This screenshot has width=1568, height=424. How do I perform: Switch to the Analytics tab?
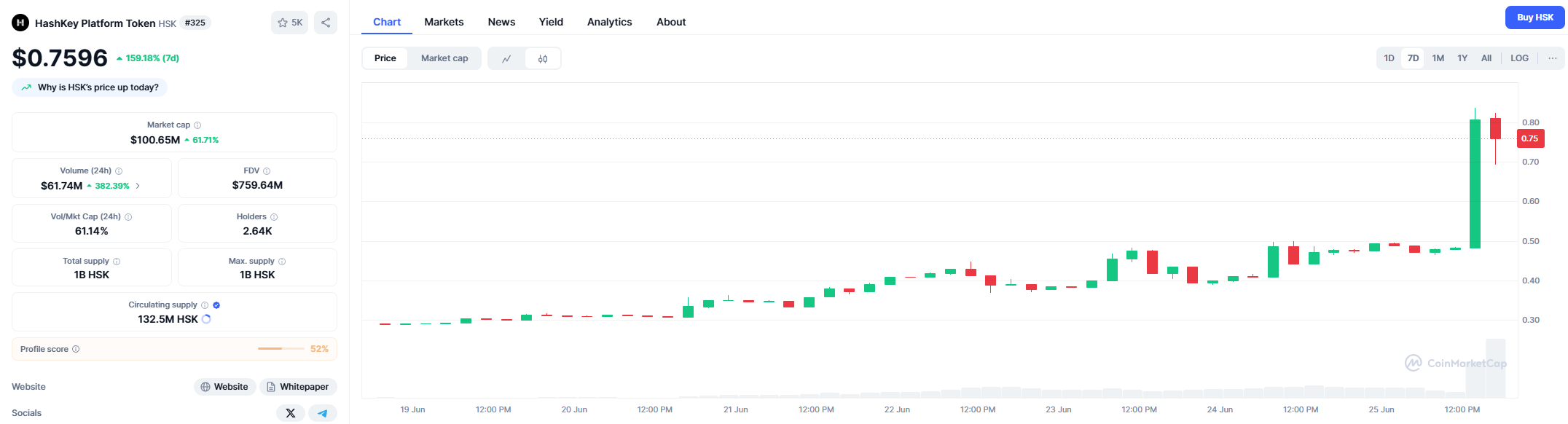[x=609, y=22]
